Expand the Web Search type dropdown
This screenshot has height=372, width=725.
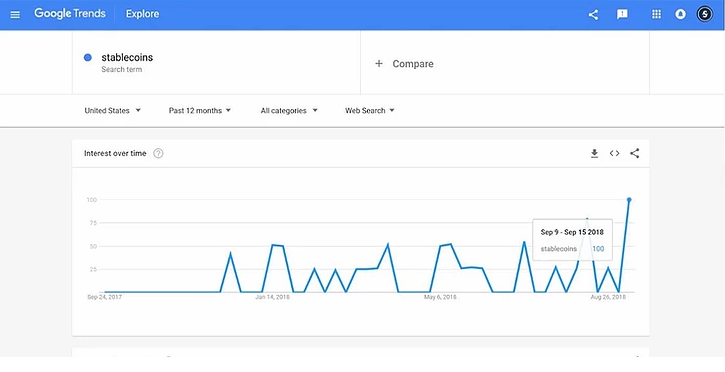coord(369,110)
